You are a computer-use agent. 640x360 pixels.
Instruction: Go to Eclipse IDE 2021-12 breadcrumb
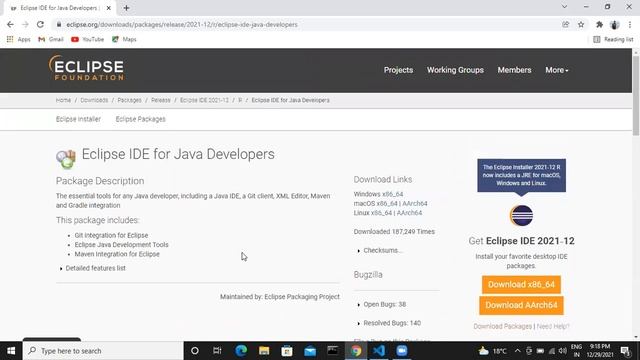pyautogui.click(x=204, y=100)
